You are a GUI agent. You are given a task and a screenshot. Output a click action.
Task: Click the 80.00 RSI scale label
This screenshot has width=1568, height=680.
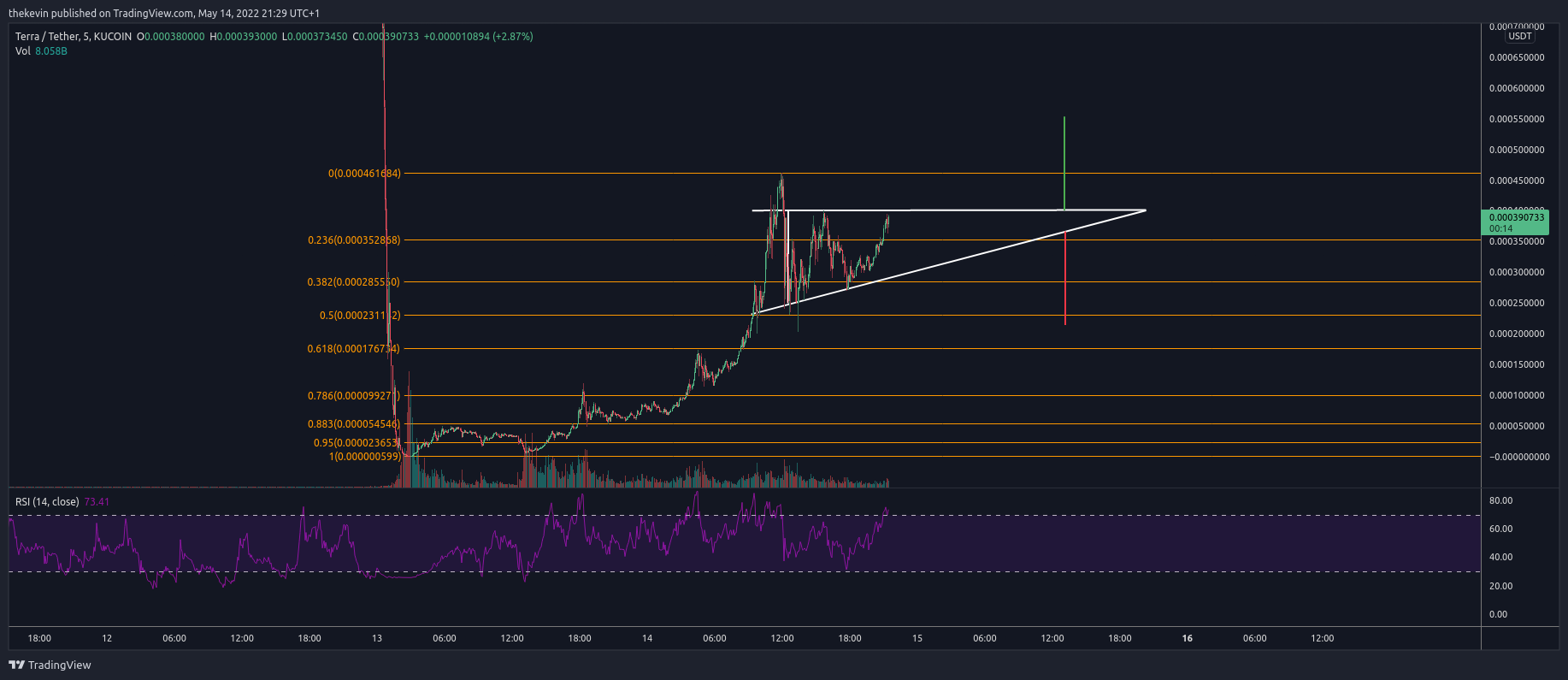(1500, 501)
